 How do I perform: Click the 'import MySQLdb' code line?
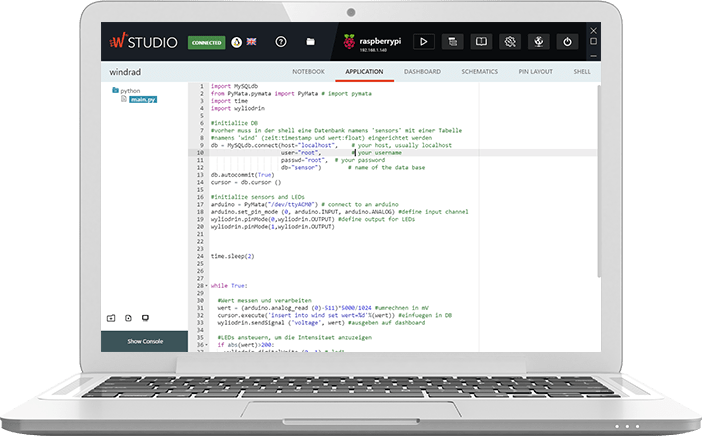(234, 86)
